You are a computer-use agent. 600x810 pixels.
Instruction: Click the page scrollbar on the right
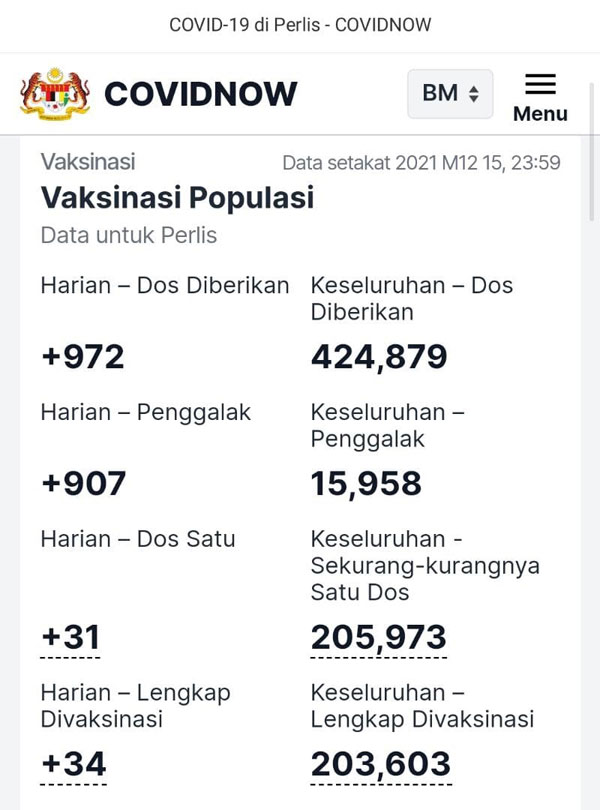pos(592,152)
